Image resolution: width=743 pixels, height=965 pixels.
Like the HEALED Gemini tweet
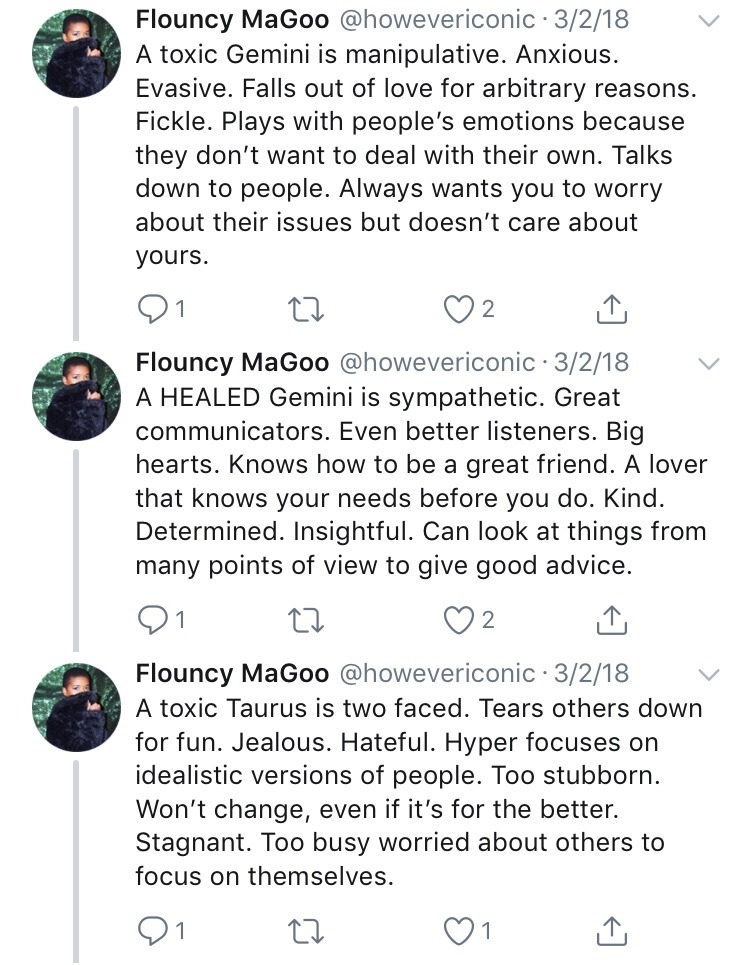tap(456, 620)
